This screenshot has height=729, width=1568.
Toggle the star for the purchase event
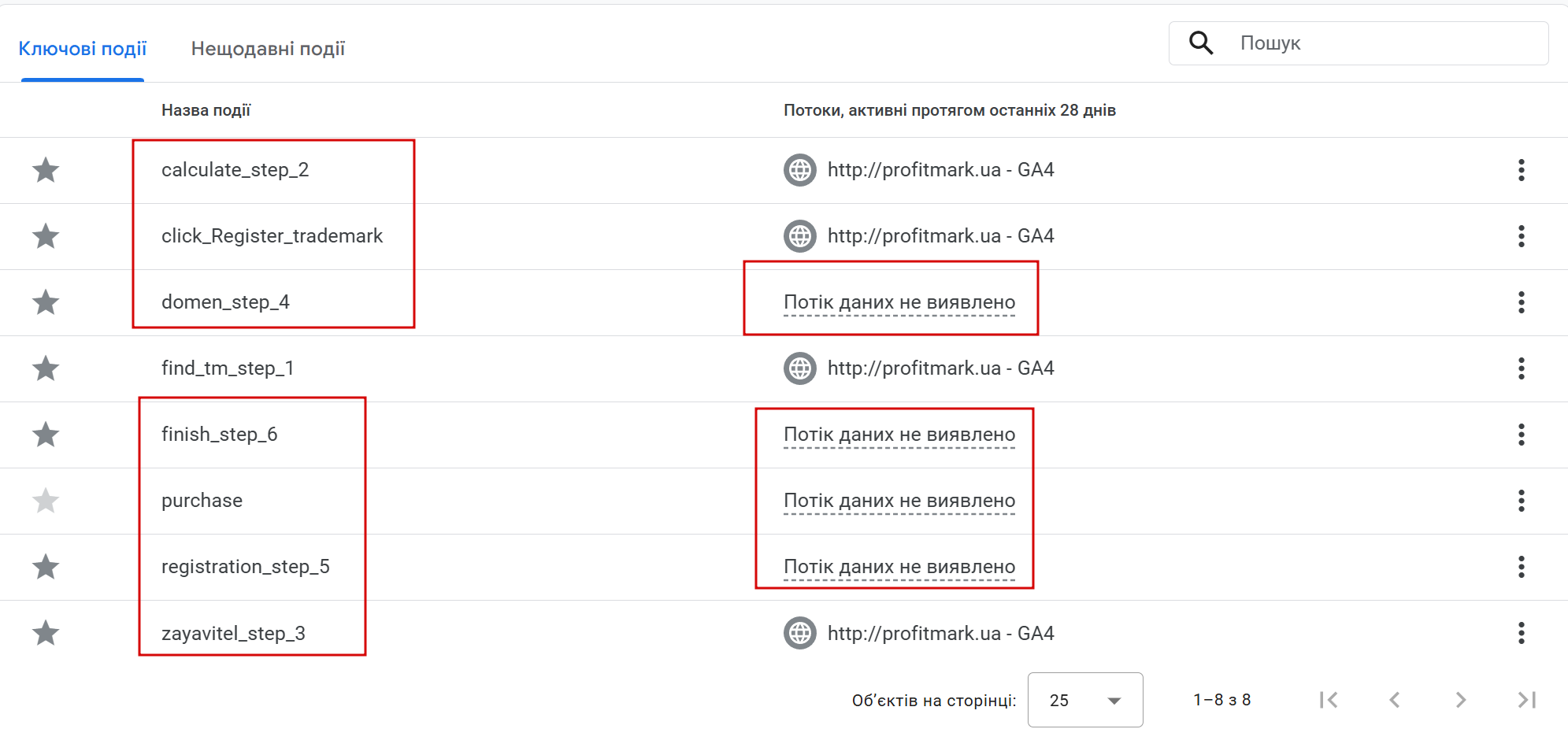[x=46, y=501]
